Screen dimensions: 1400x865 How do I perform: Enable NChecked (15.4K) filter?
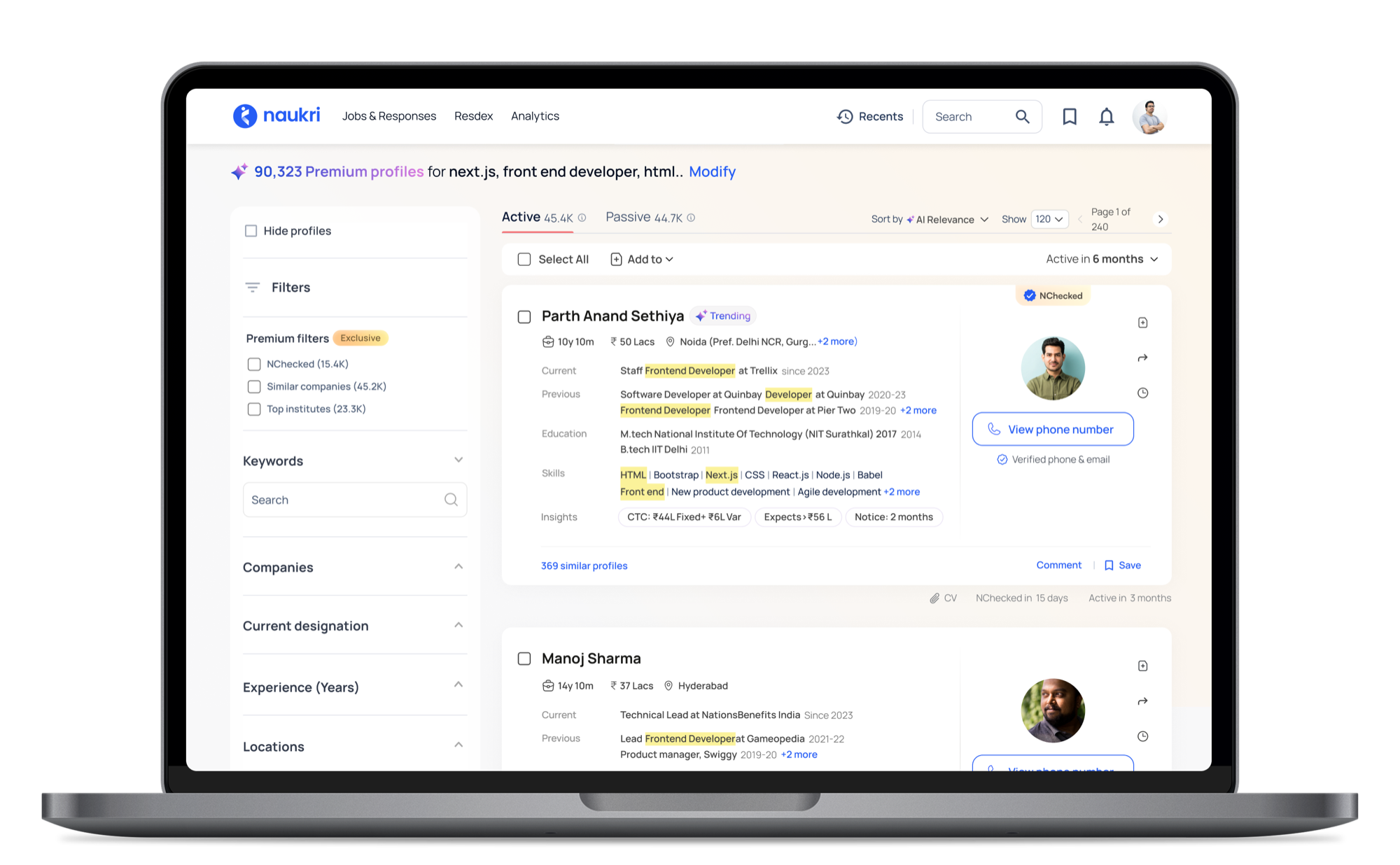[x=254, y=364]
